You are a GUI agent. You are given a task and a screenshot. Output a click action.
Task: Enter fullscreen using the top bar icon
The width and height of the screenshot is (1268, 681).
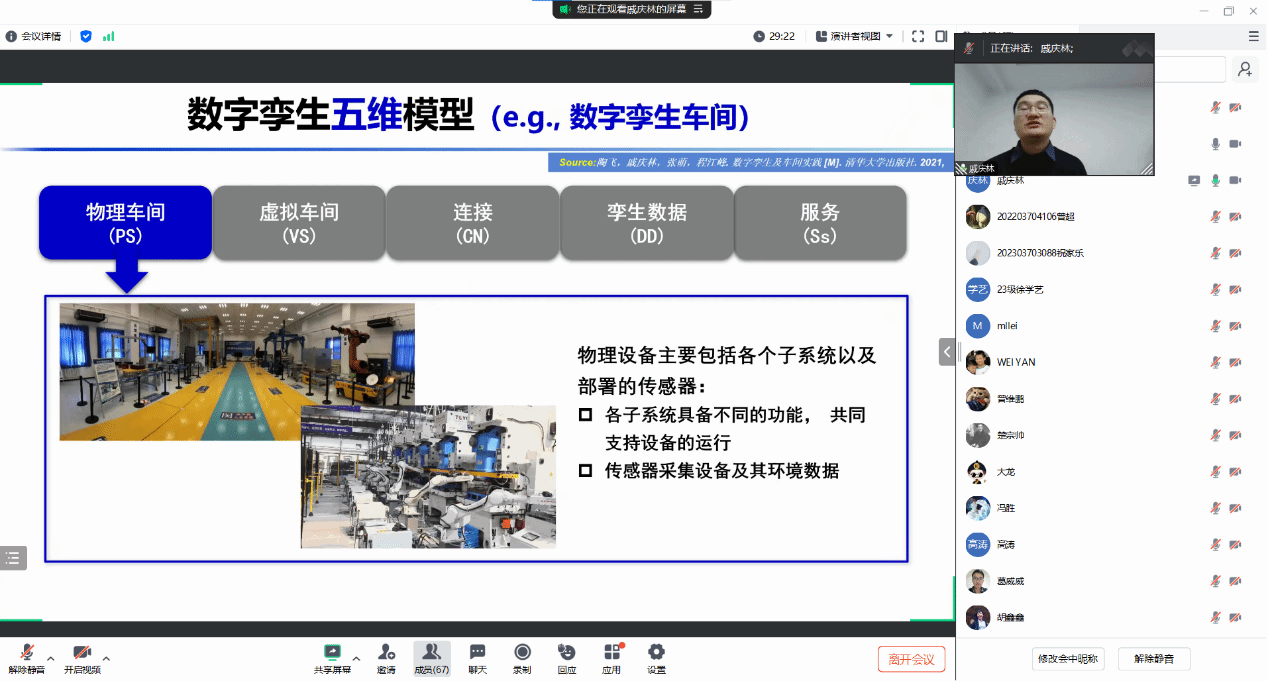pyautogui.click(x=917, y=36)
